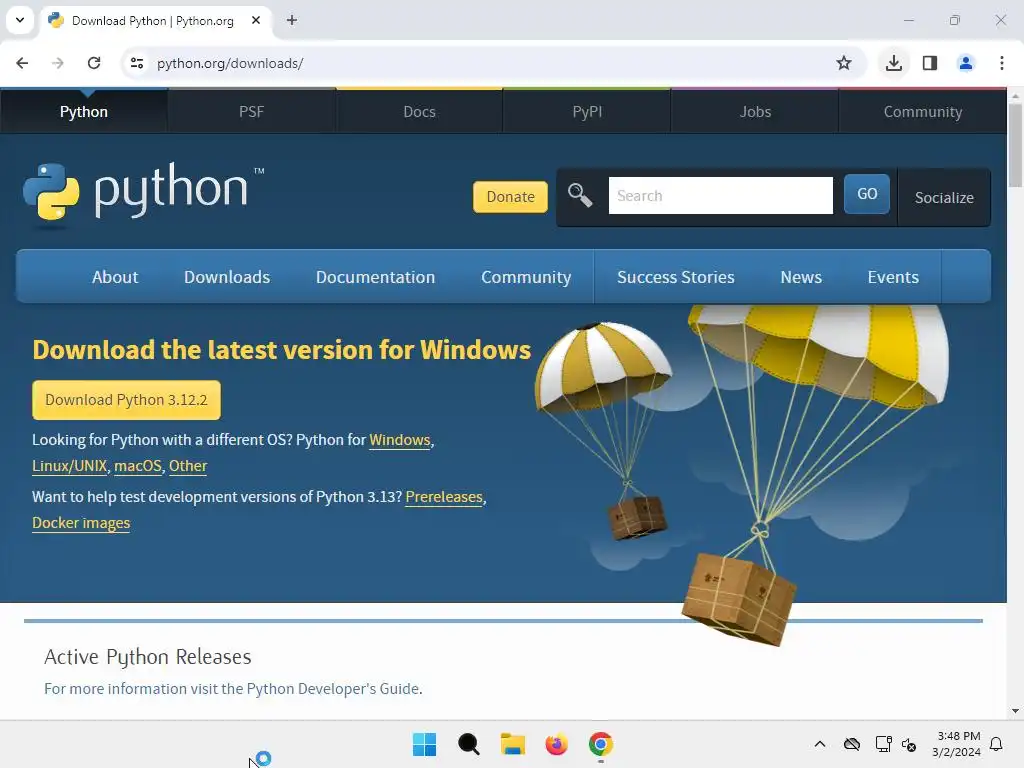
Task: Open the Community navigation menu
Action: coord(526,277)
